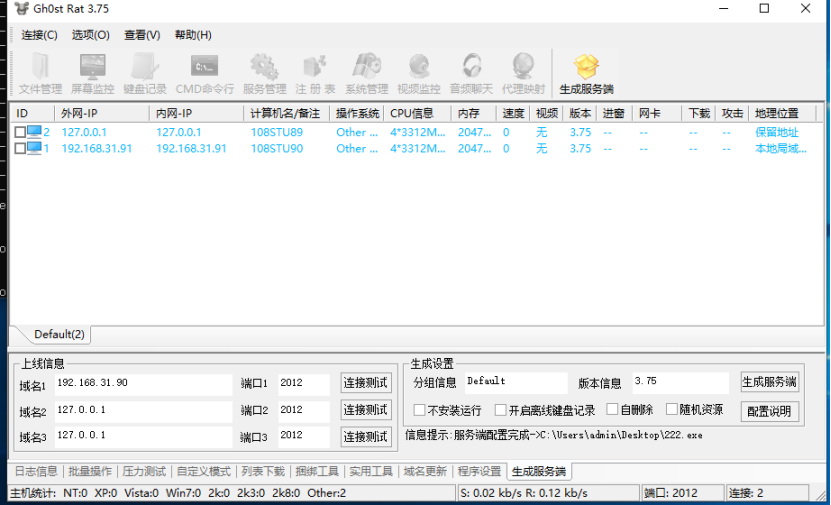Click 连接测试 for 域名3

[x=366, y=437]
